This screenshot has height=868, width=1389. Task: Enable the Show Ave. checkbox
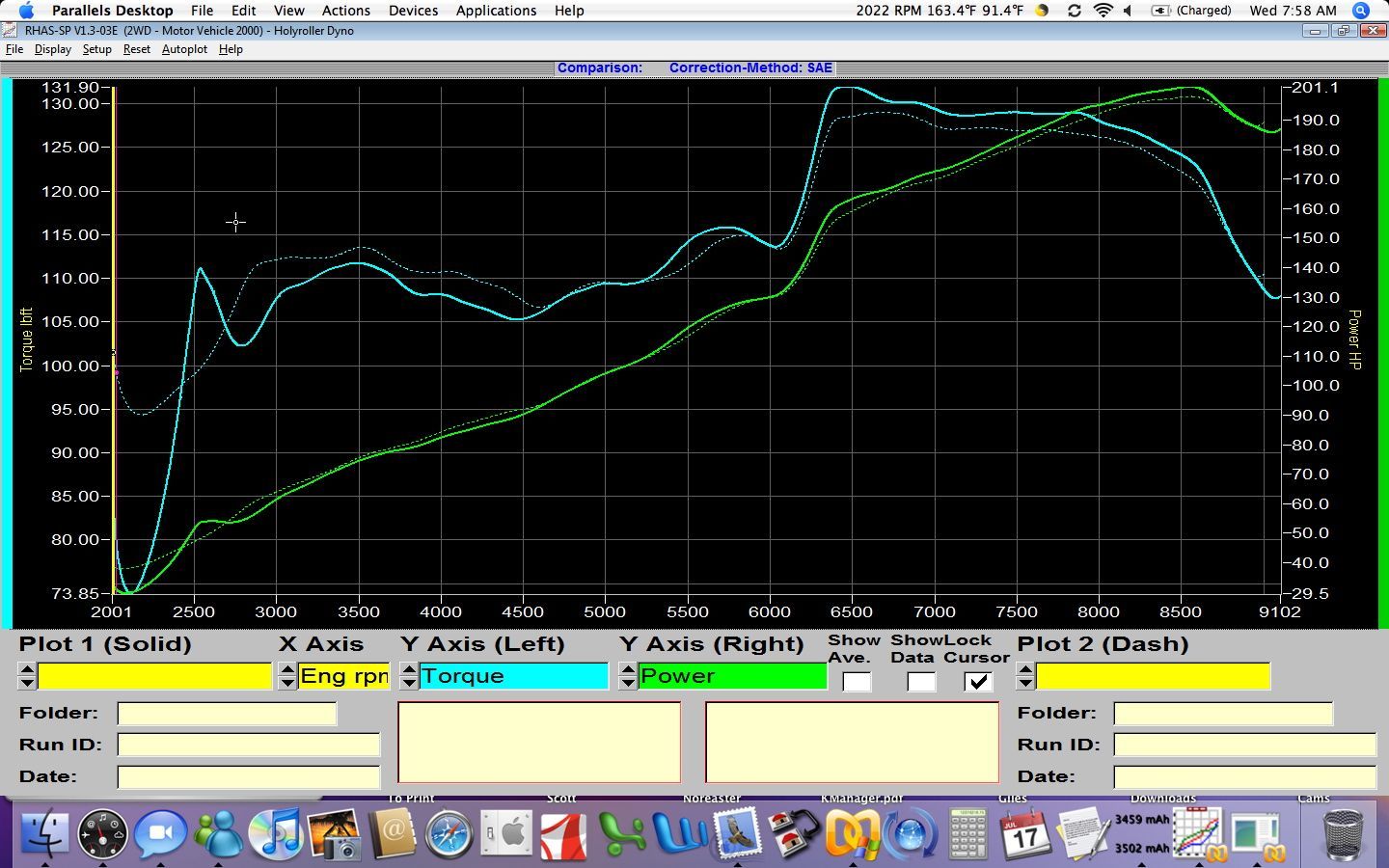point(856,682)
